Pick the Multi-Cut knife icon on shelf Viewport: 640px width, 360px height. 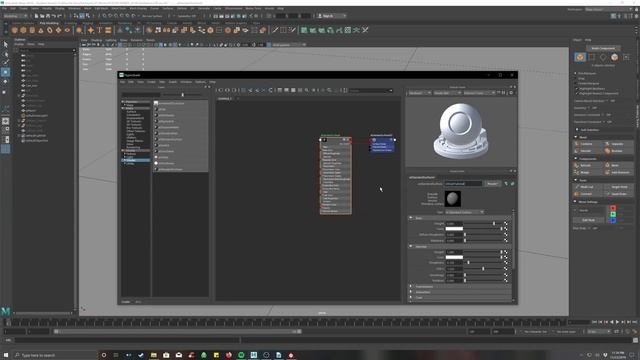(275, 30)
